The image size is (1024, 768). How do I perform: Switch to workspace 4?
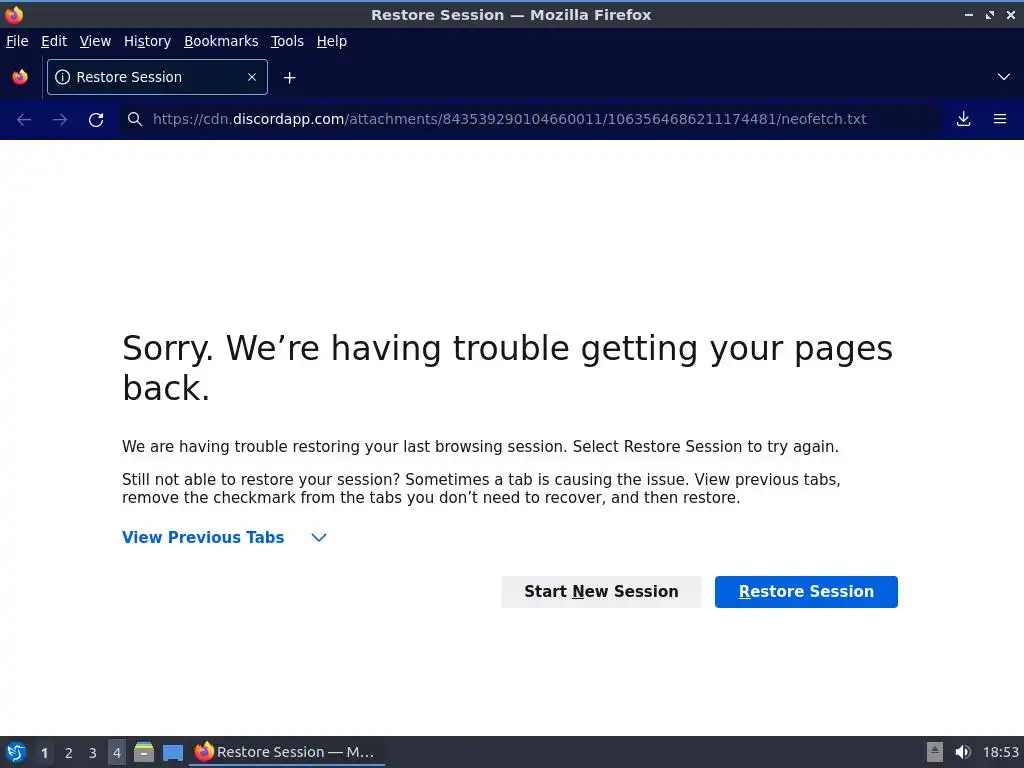click(x=117, y=753)
